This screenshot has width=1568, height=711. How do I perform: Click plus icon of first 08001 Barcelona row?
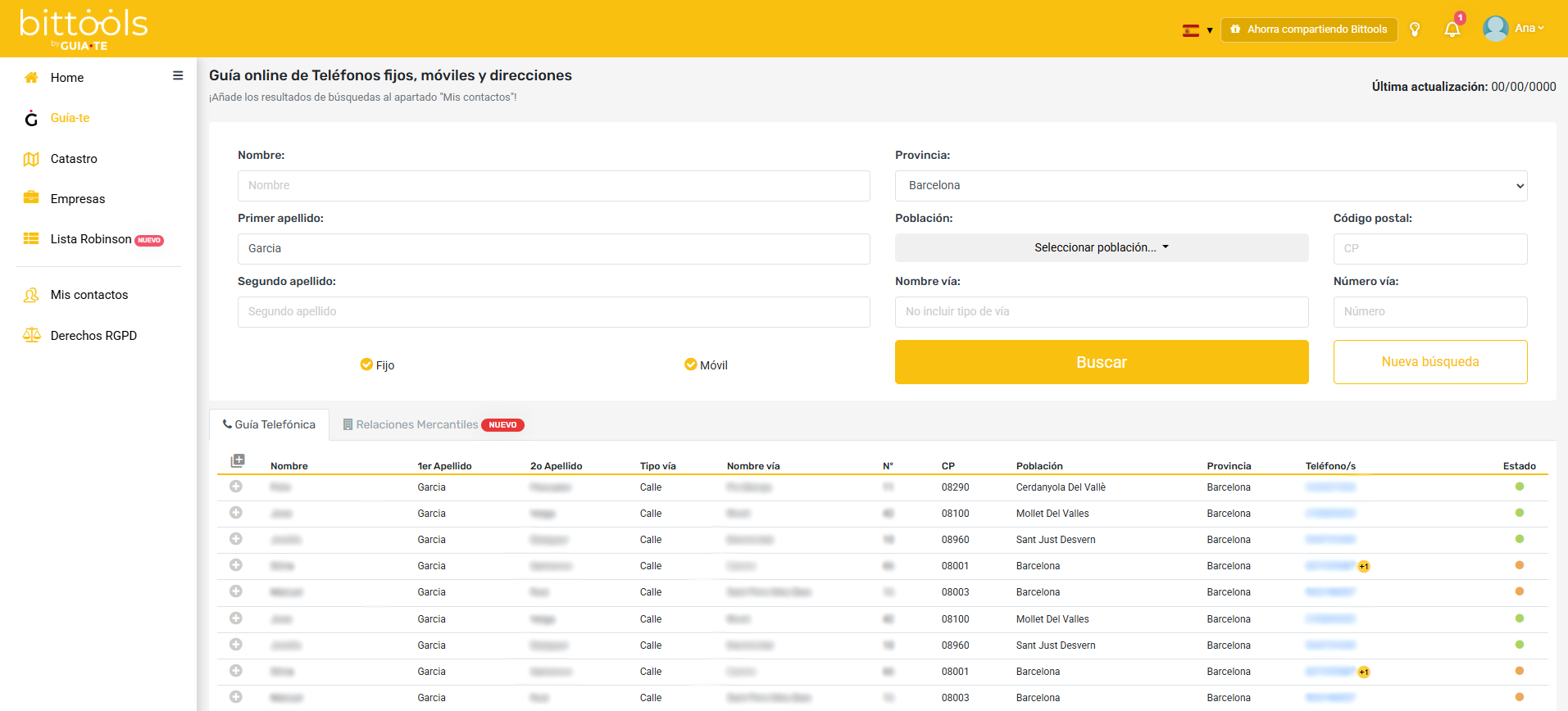click(236, 565)
